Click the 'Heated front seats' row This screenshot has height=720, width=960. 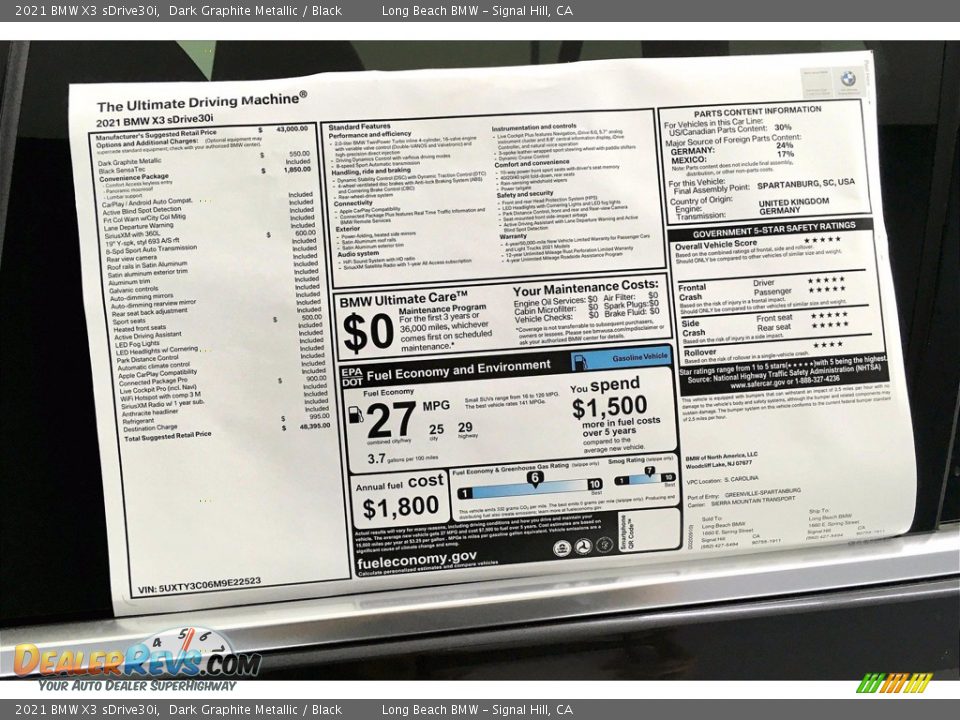pos(140,328)
